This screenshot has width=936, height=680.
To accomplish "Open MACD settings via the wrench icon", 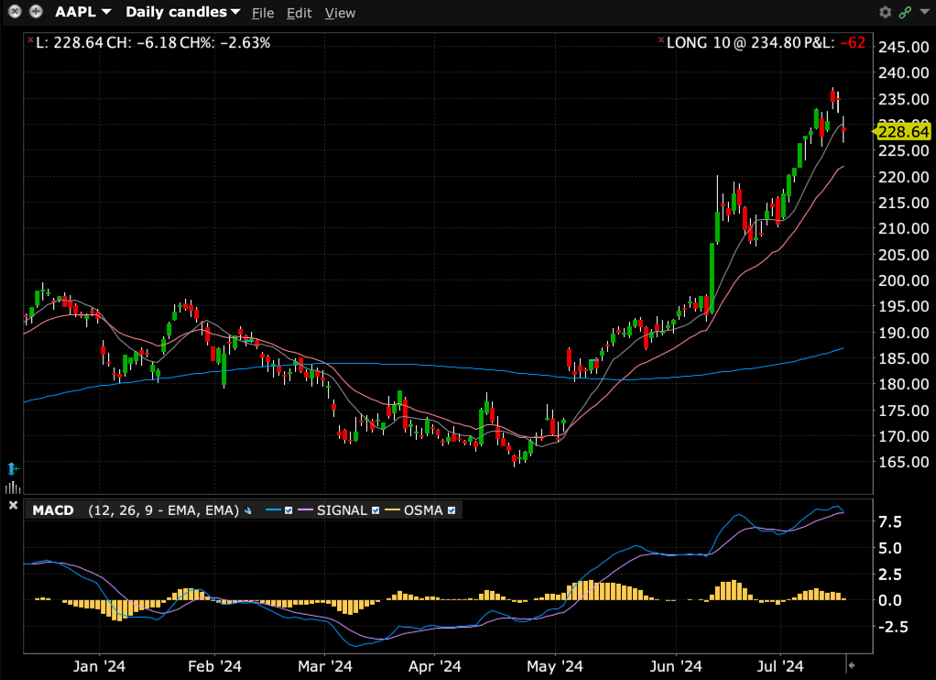I will [248, 511].
